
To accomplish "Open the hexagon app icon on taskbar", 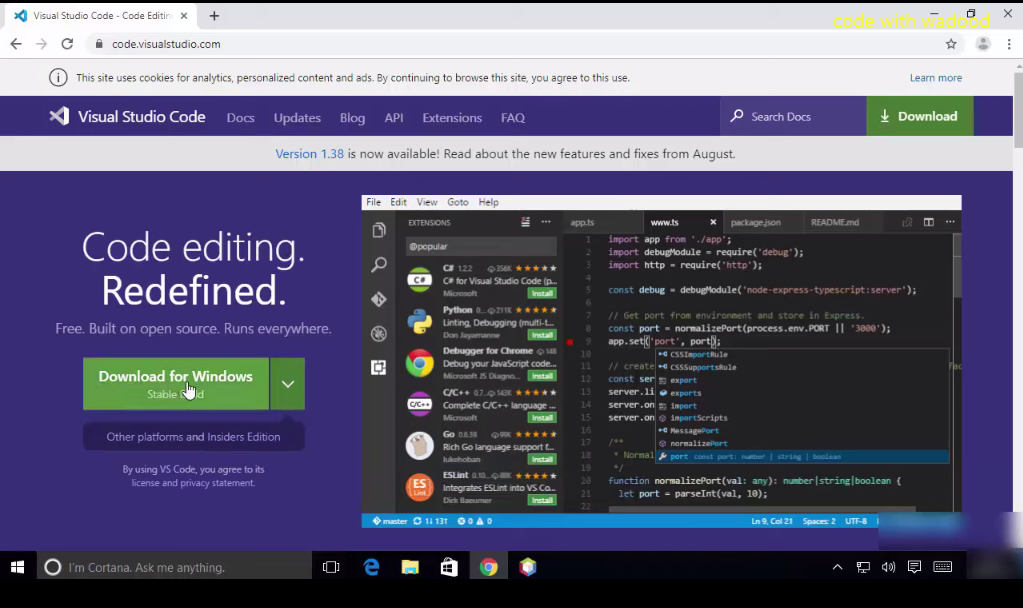I will 528,568.
